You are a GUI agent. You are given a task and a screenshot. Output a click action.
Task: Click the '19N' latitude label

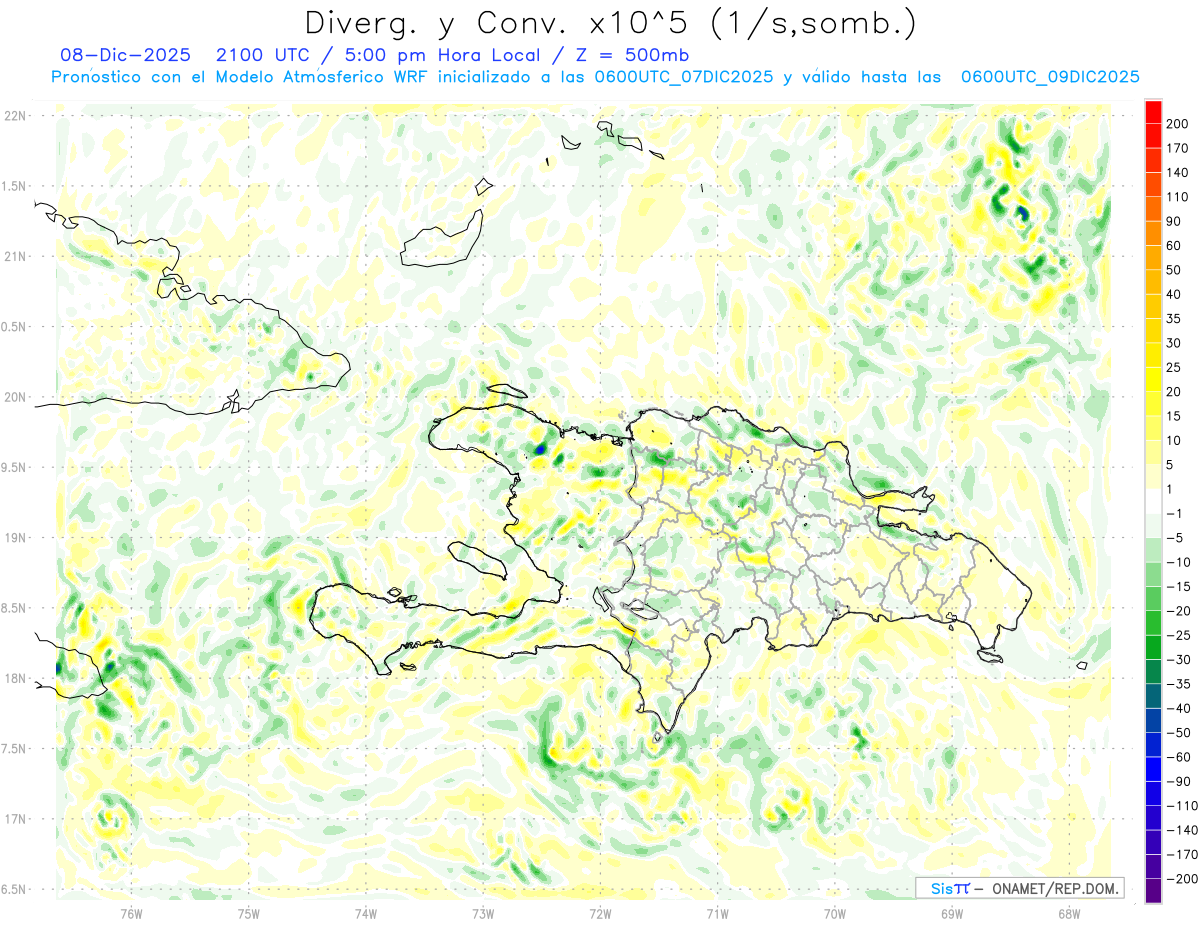click(15, 538)
